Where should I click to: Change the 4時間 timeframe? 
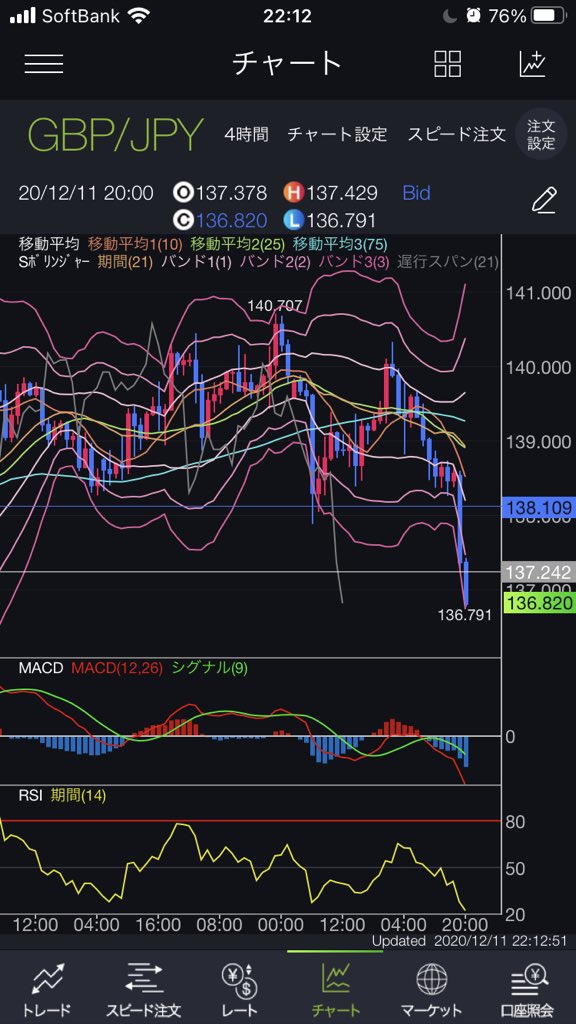[246, 135]
